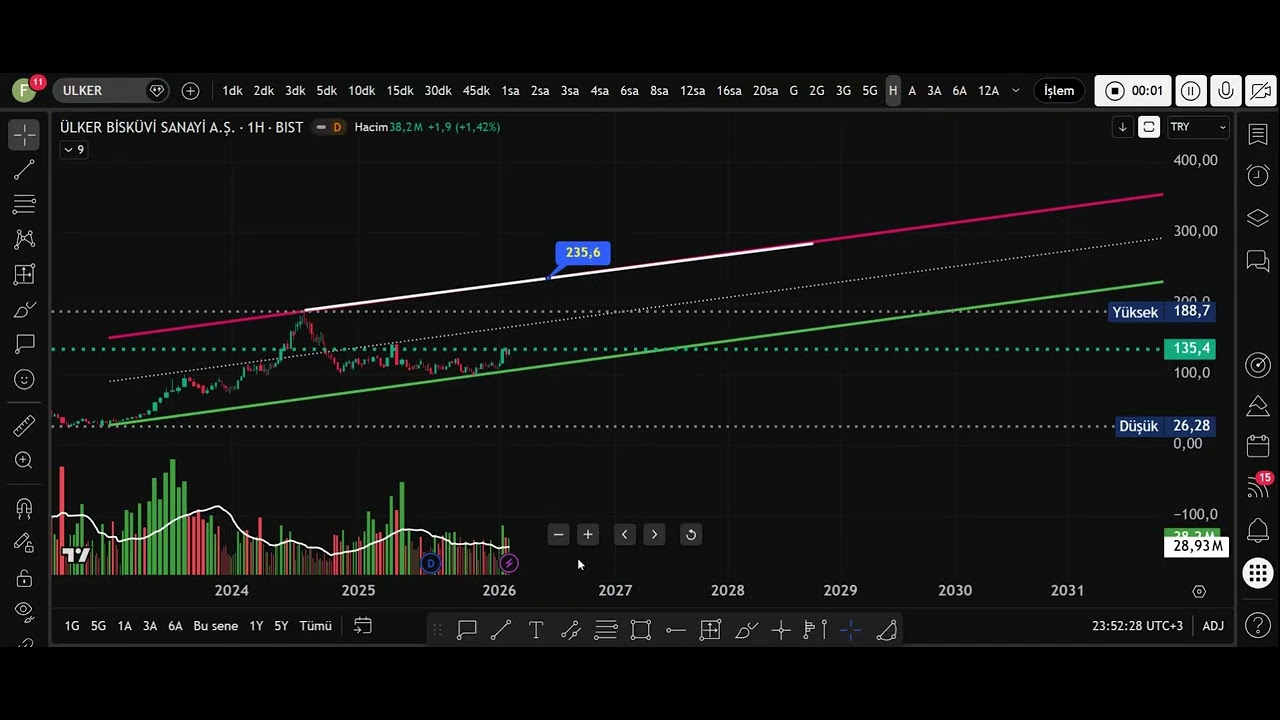This screenshot has width=1280, height=720.
Task: Click the ULKER symbol search field
Action: point(109,90)
